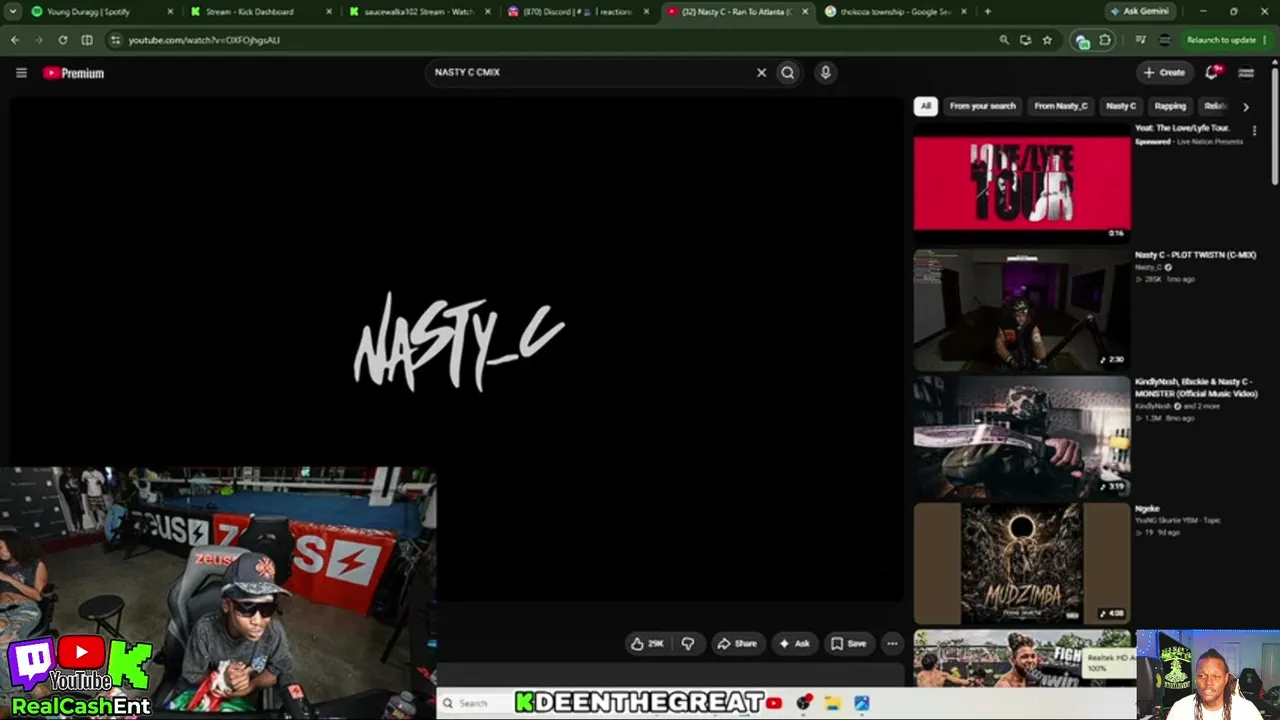
Task: Open more actions ellipsis under the video
Action: coord(892,644)
